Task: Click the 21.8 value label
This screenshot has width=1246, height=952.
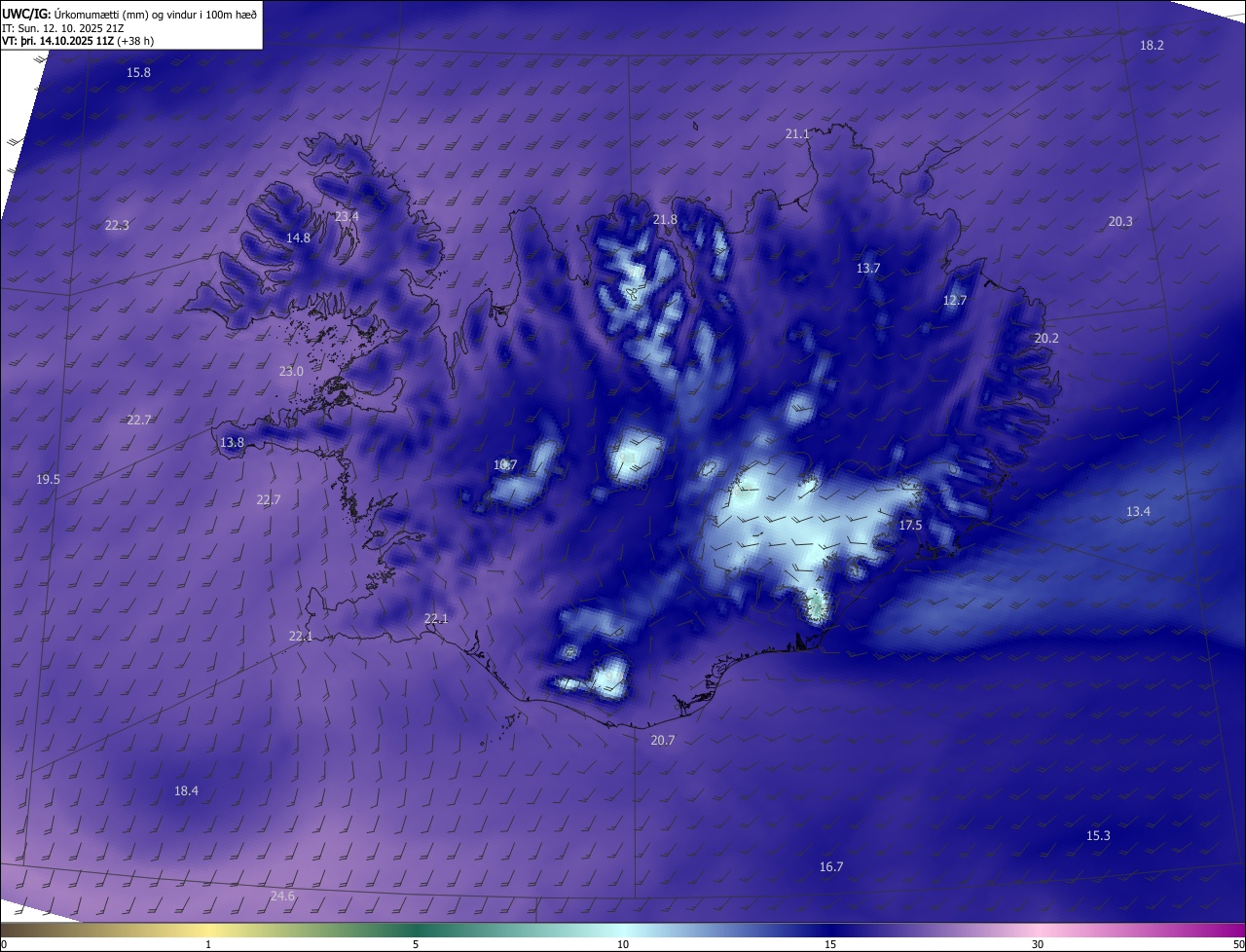Action: pyautogui.click(x=665, y=220)
